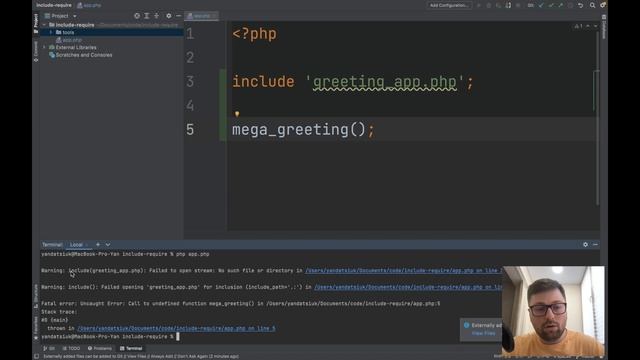
Task: Select app.php in the project tree
Action: (72, 40)
